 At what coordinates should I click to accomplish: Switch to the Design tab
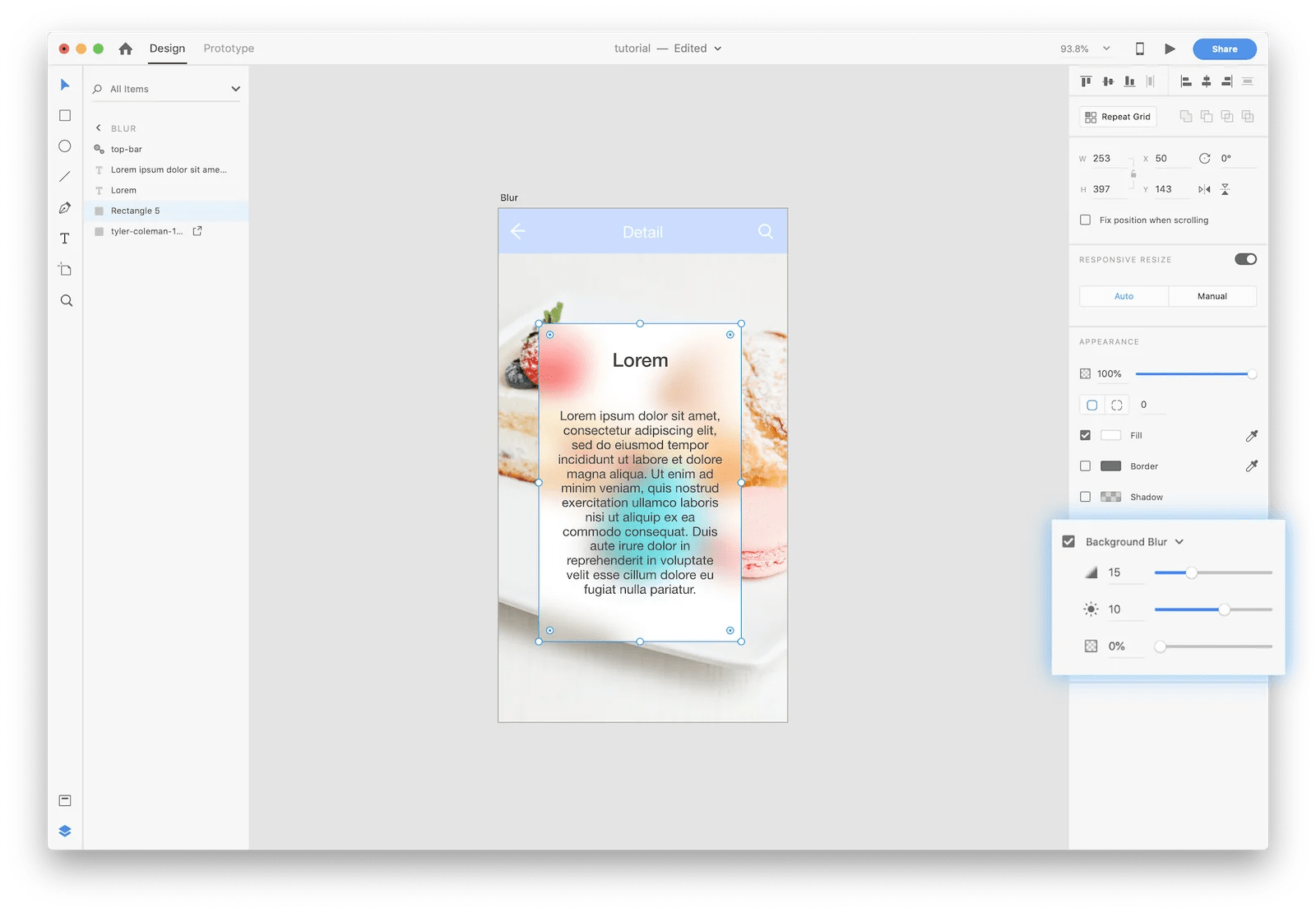168,49
